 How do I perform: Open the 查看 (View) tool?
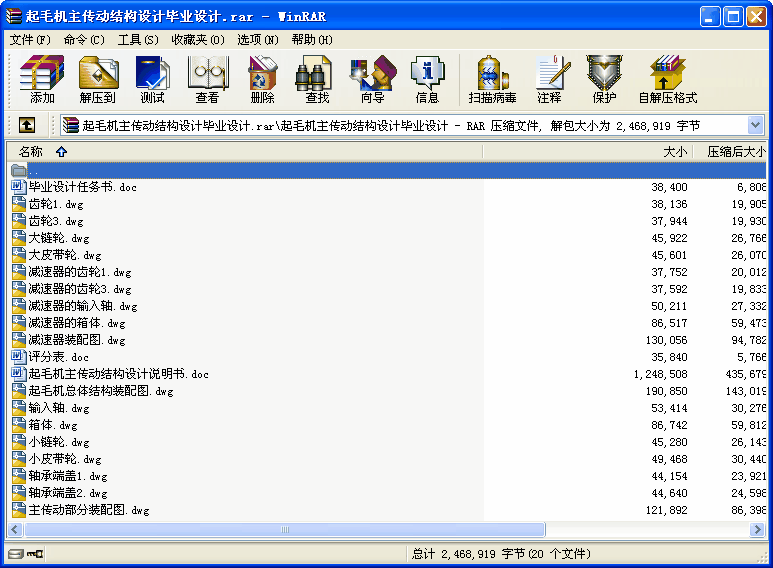207,80
